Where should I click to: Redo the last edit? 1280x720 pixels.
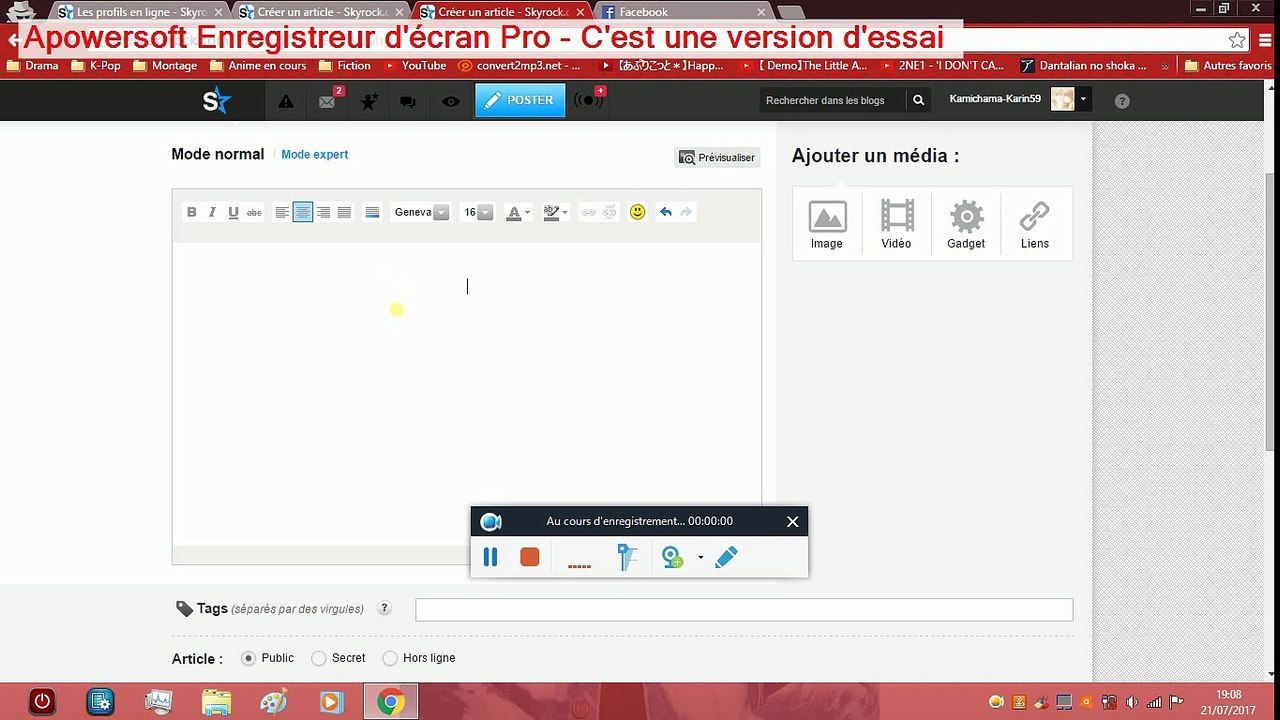point(686,212)
